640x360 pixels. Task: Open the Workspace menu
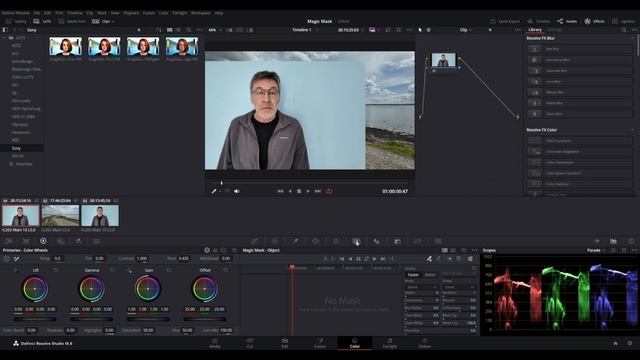(x=201, y=13)
